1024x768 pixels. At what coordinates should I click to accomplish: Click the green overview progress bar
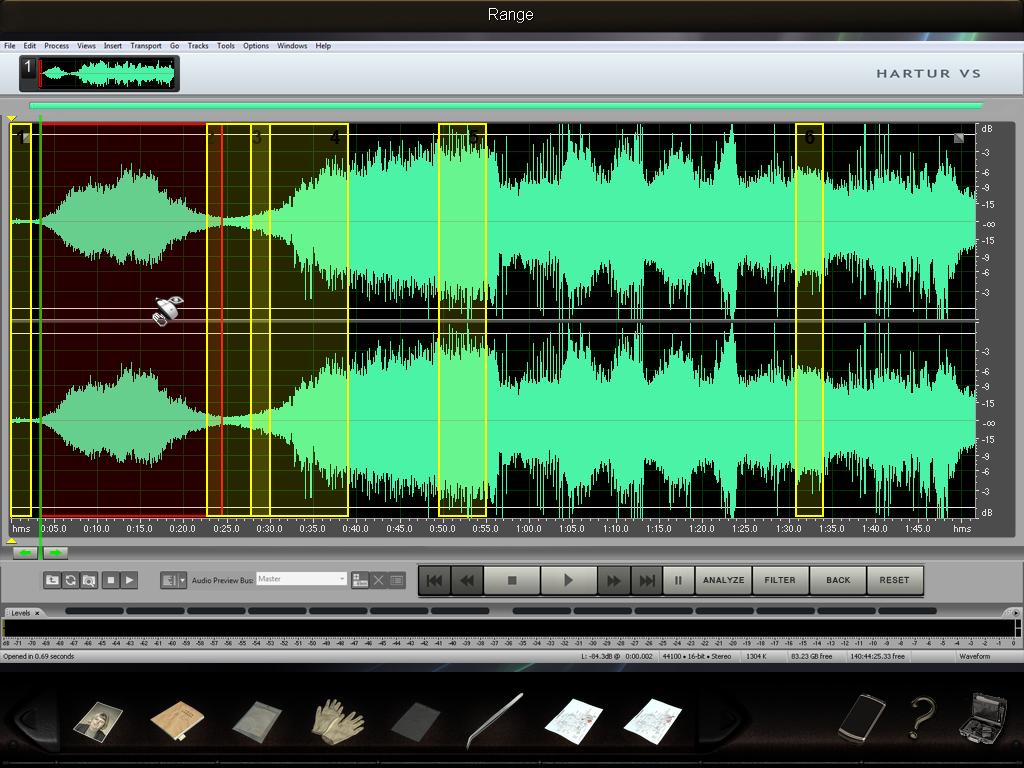coord(505,105)
